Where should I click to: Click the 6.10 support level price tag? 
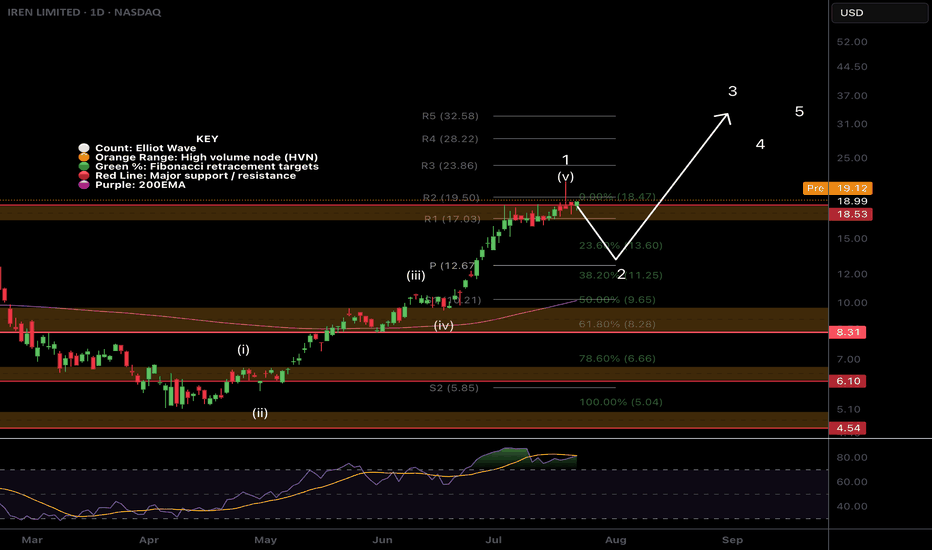[x=848, y=381]
